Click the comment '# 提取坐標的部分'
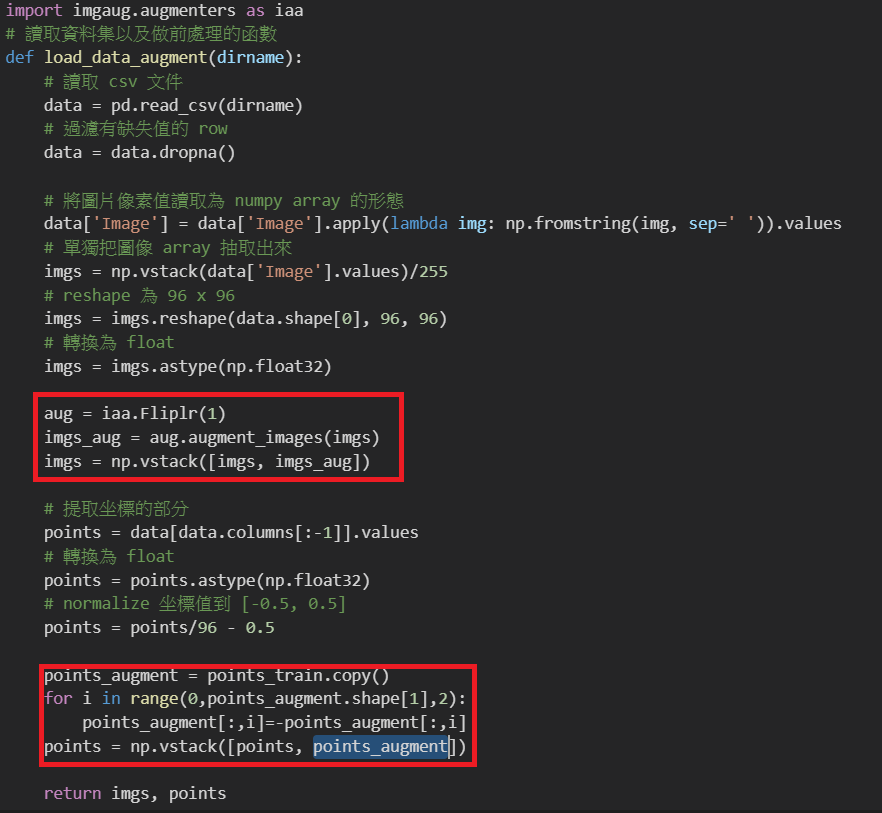Screen dimensions: 882x813 (116, 509)
